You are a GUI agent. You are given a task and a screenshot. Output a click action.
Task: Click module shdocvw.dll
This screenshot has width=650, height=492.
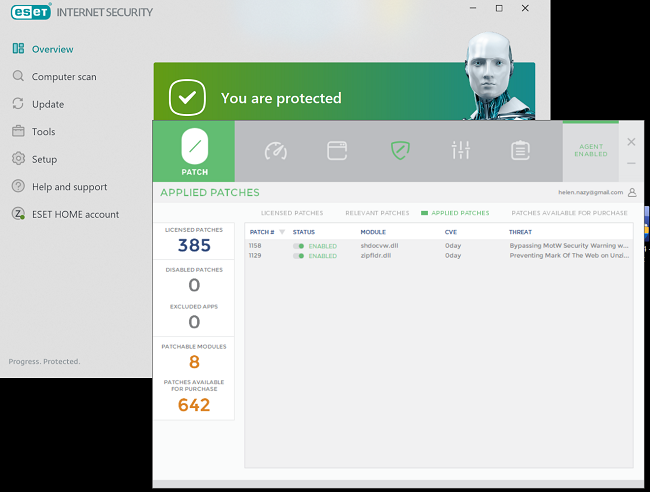click(x=379, y=246)
